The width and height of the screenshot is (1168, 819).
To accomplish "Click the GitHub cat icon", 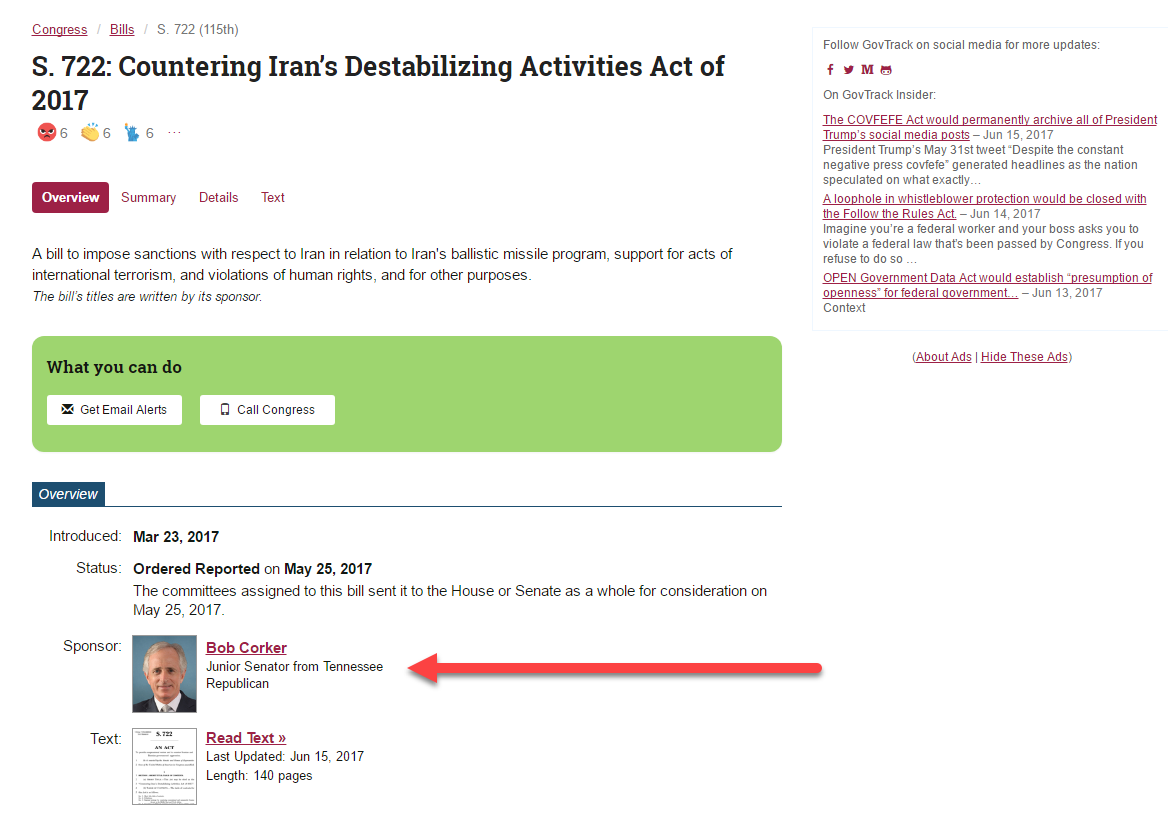I will click(886, 70).
